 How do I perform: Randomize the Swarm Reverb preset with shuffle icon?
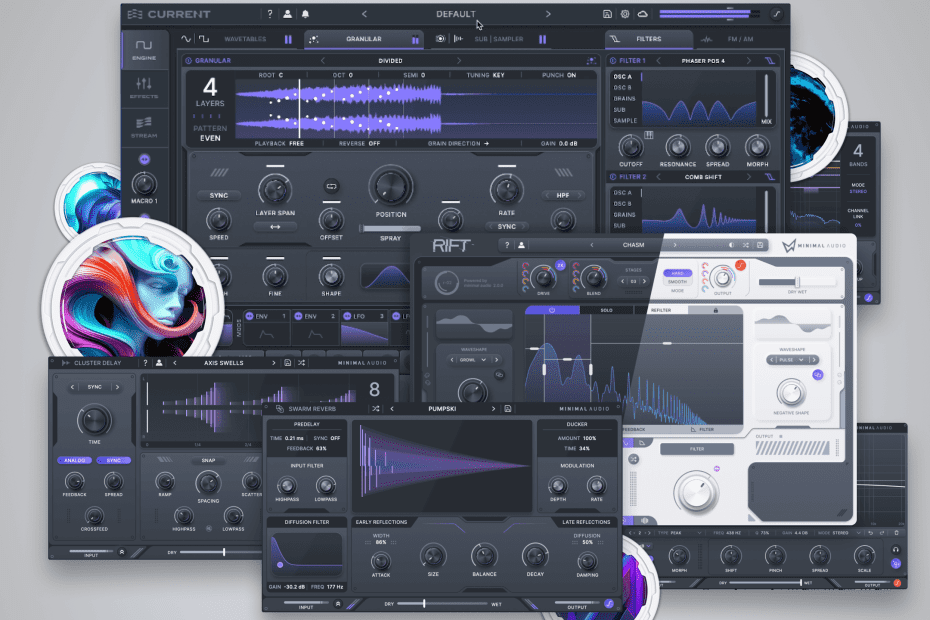click(375, 408)
